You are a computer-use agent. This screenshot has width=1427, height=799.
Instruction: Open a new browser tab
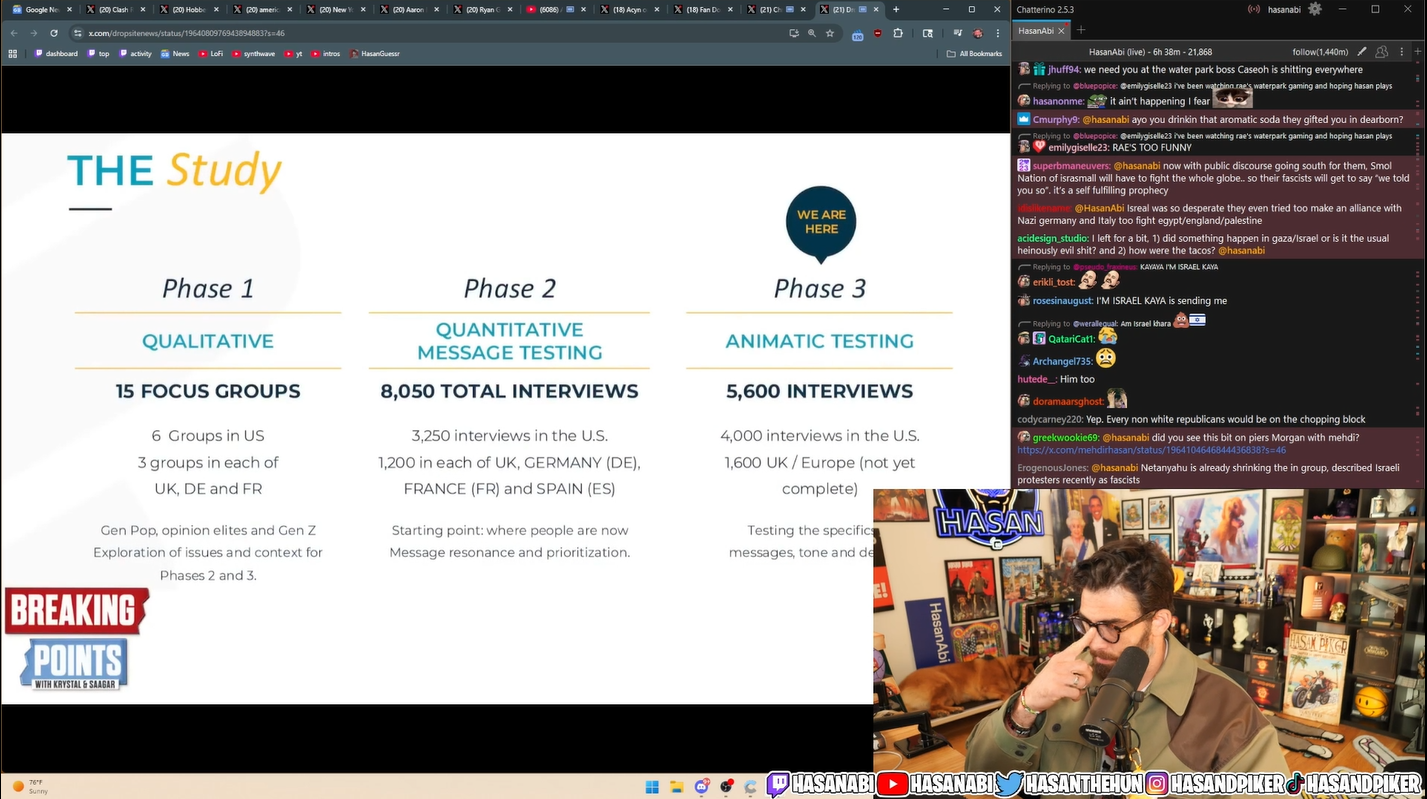coord(896,9)
